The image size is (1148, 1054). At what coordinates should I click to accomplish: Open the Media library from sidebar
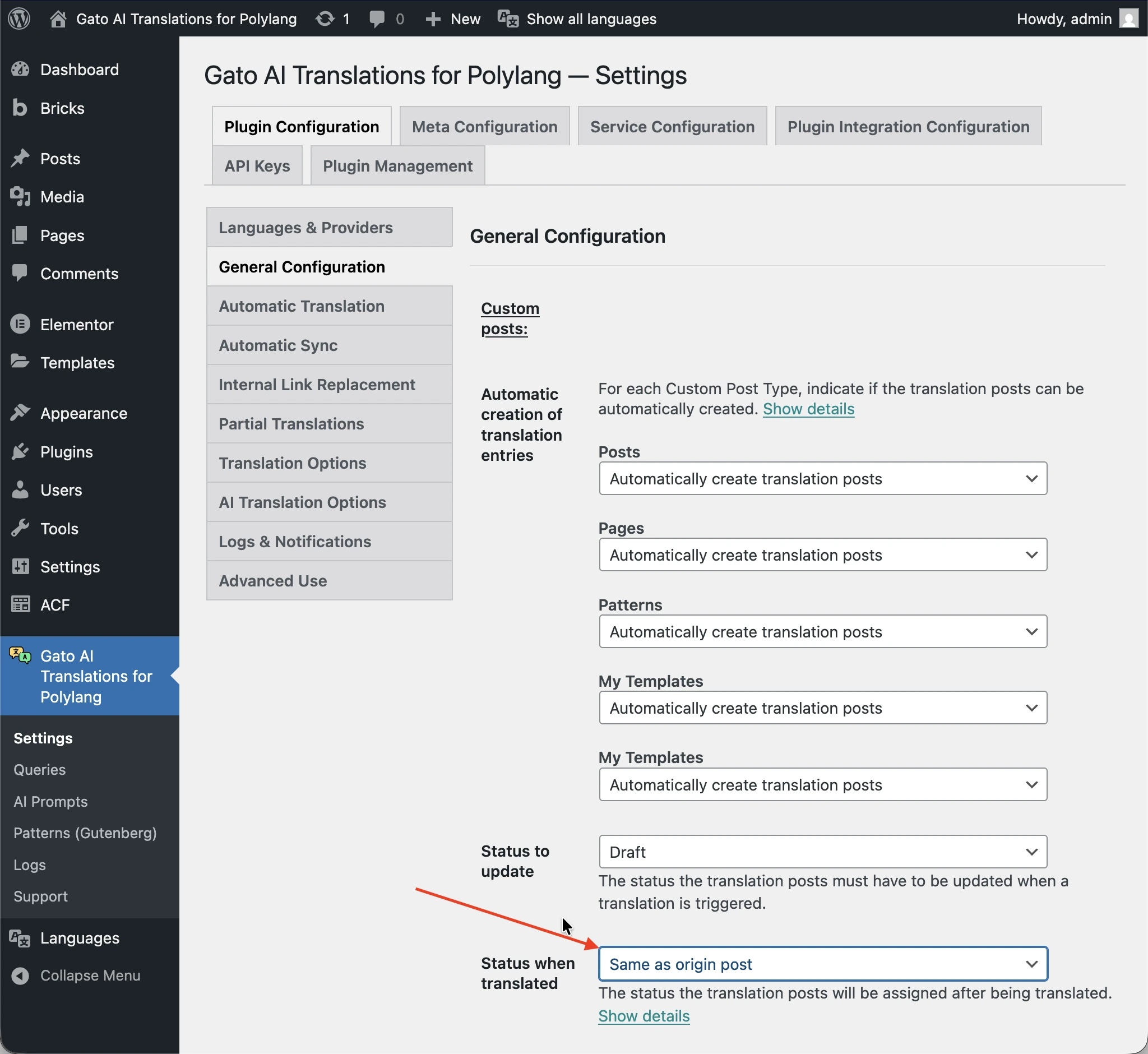(x=61, y=197)
